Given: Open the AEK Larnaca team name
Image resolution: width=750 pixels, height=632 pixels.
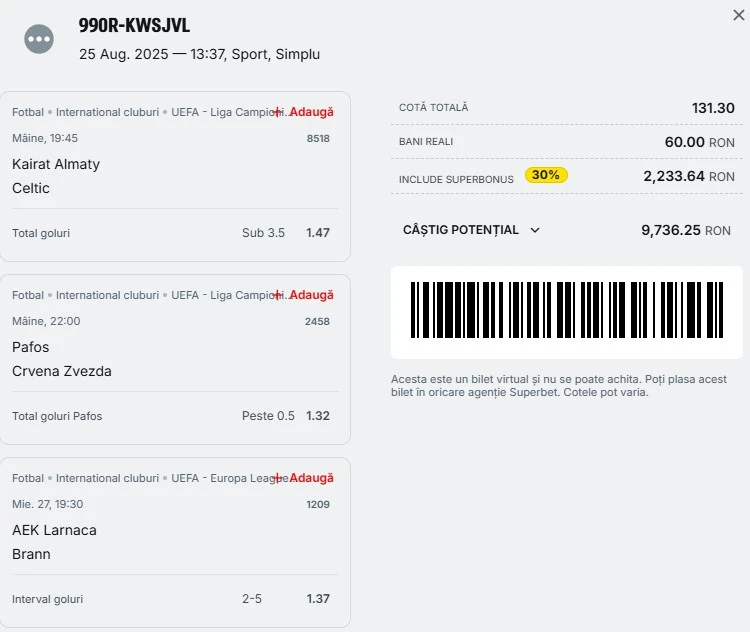Looking at the screenshot, I should coord(54,530).
